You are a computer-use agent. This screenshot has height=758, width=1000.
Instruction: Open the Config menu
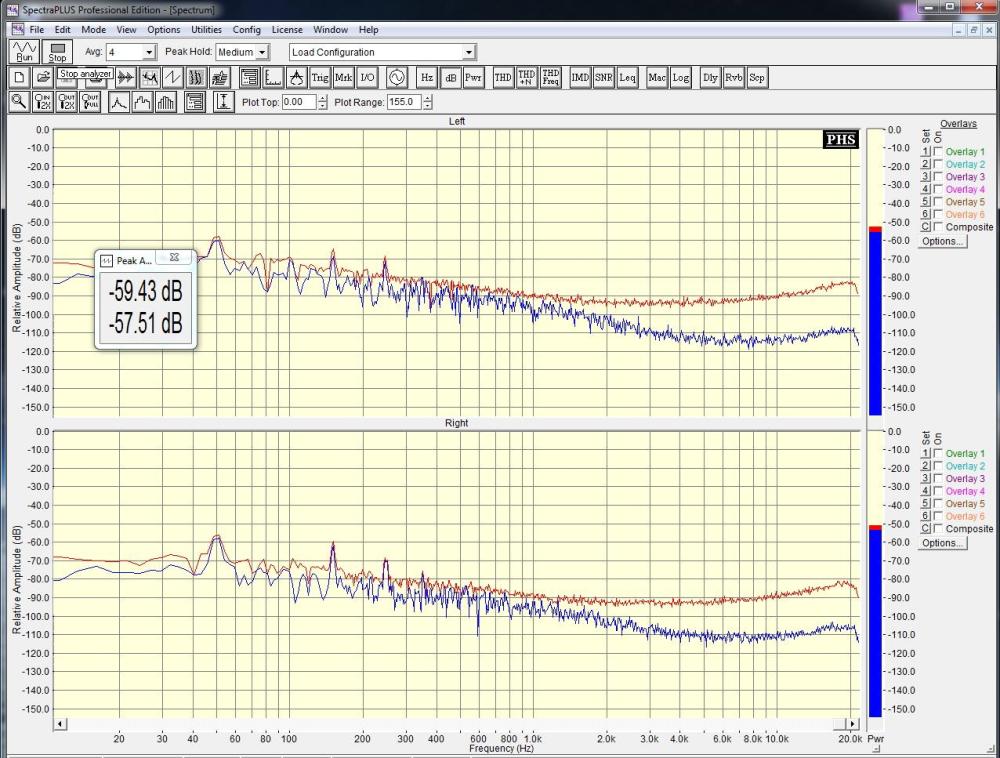point(246,30)
